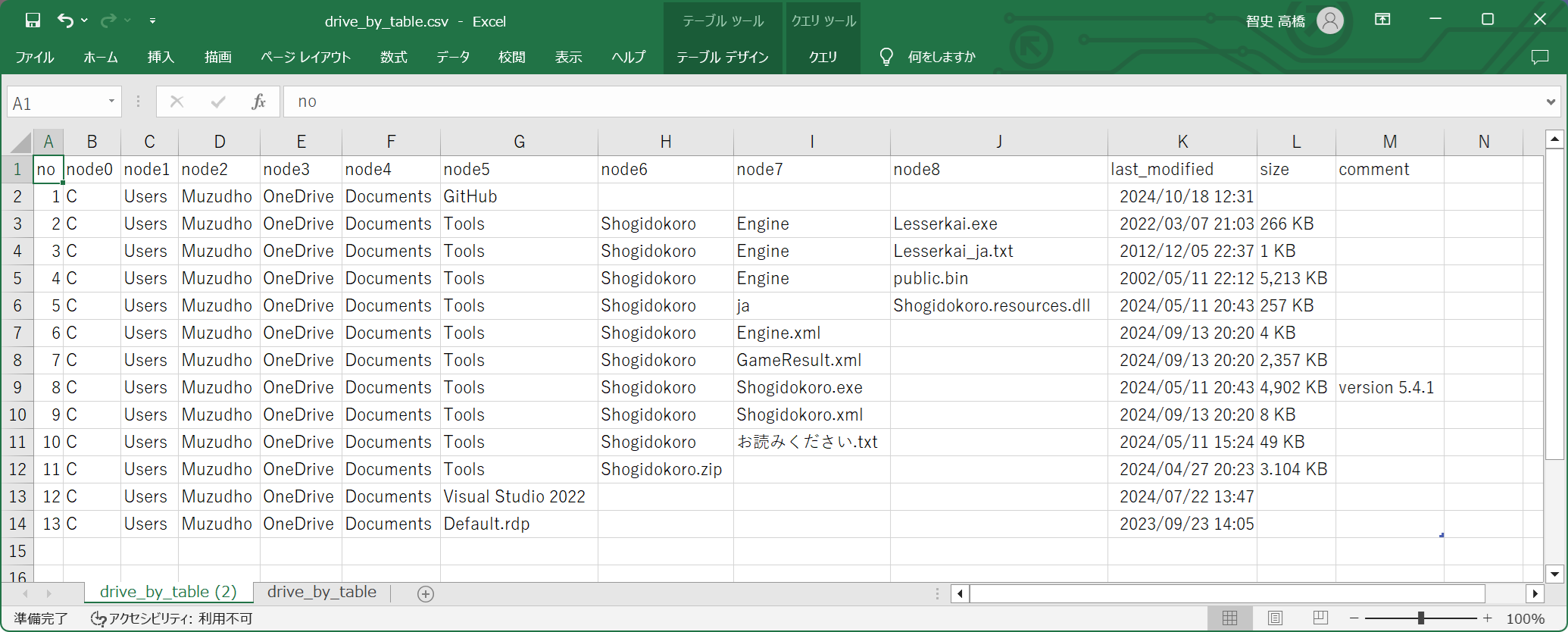The width and height of the screenshot is (1568, 632).
Task: Click the zoom in plus button
Action: click(1488, 618)
